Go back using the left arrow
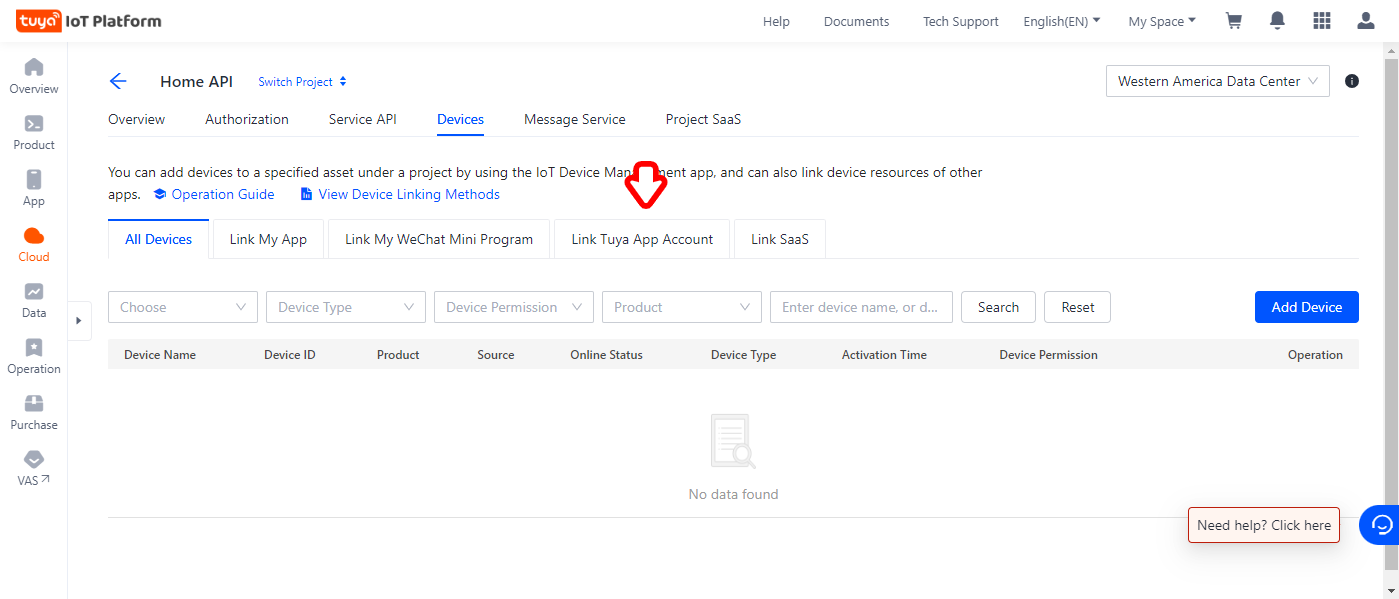 (118, 82)
